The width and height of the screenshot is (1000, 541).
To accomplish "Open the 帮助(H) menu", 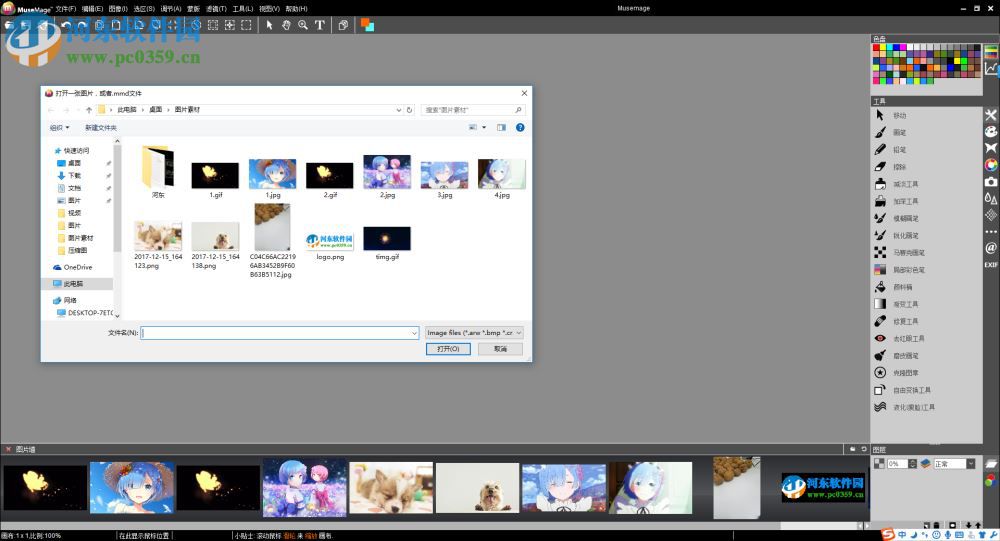I will click(286, 8).
